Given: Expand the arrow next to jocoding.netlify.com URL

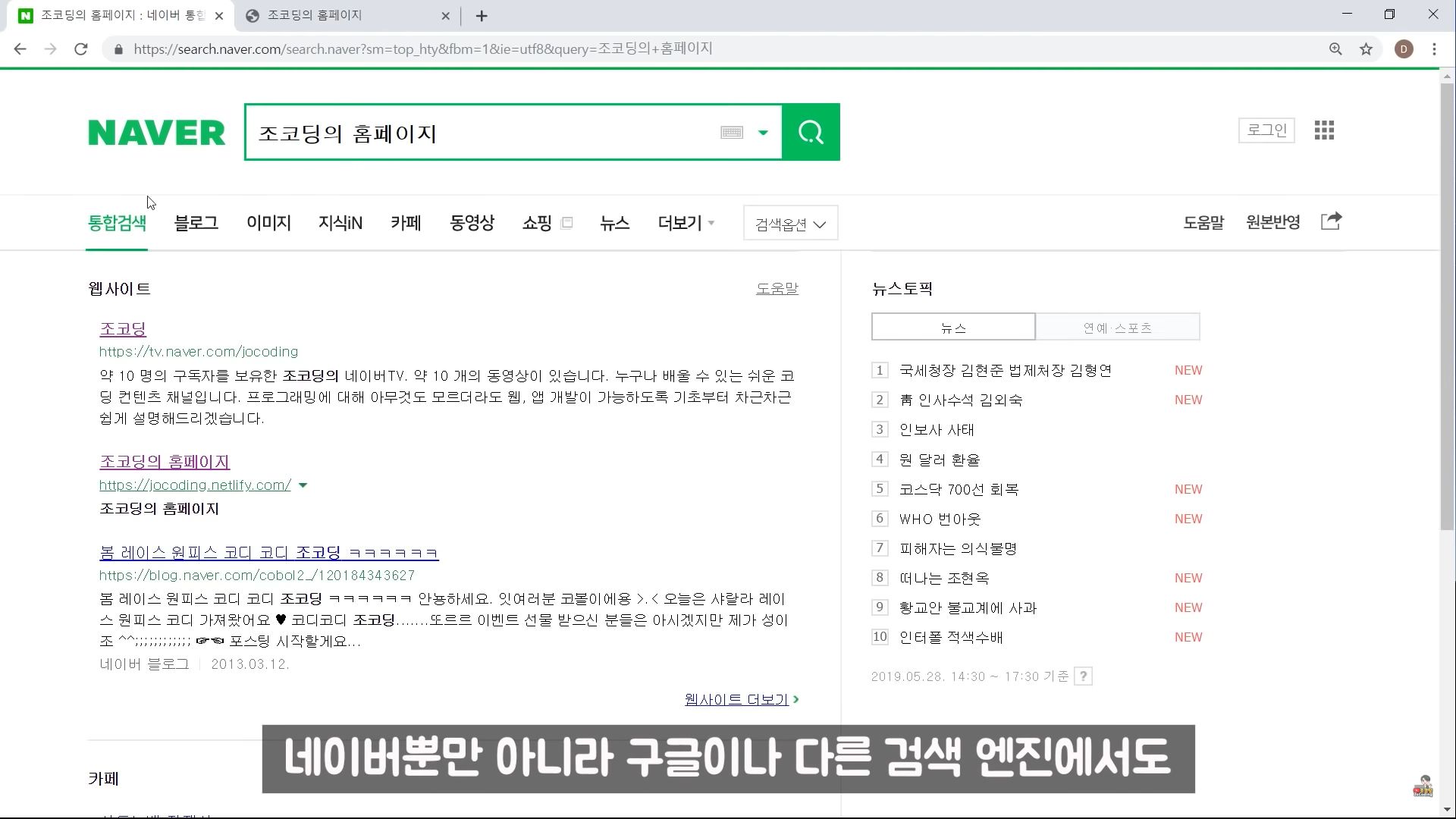Looking at the screenshot, I should click(x=303, y=485).
